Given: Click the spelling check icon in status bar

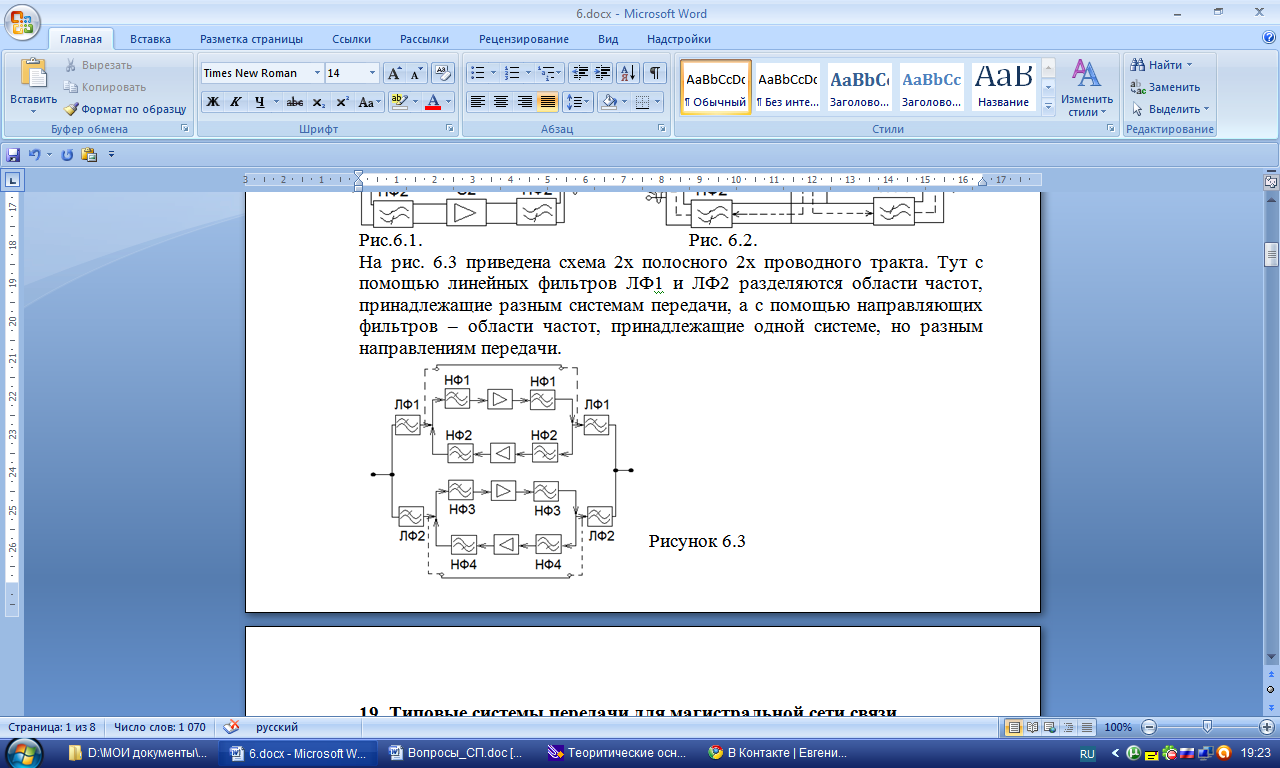Looking at the screenshot, I should click(x=231, y=727).
